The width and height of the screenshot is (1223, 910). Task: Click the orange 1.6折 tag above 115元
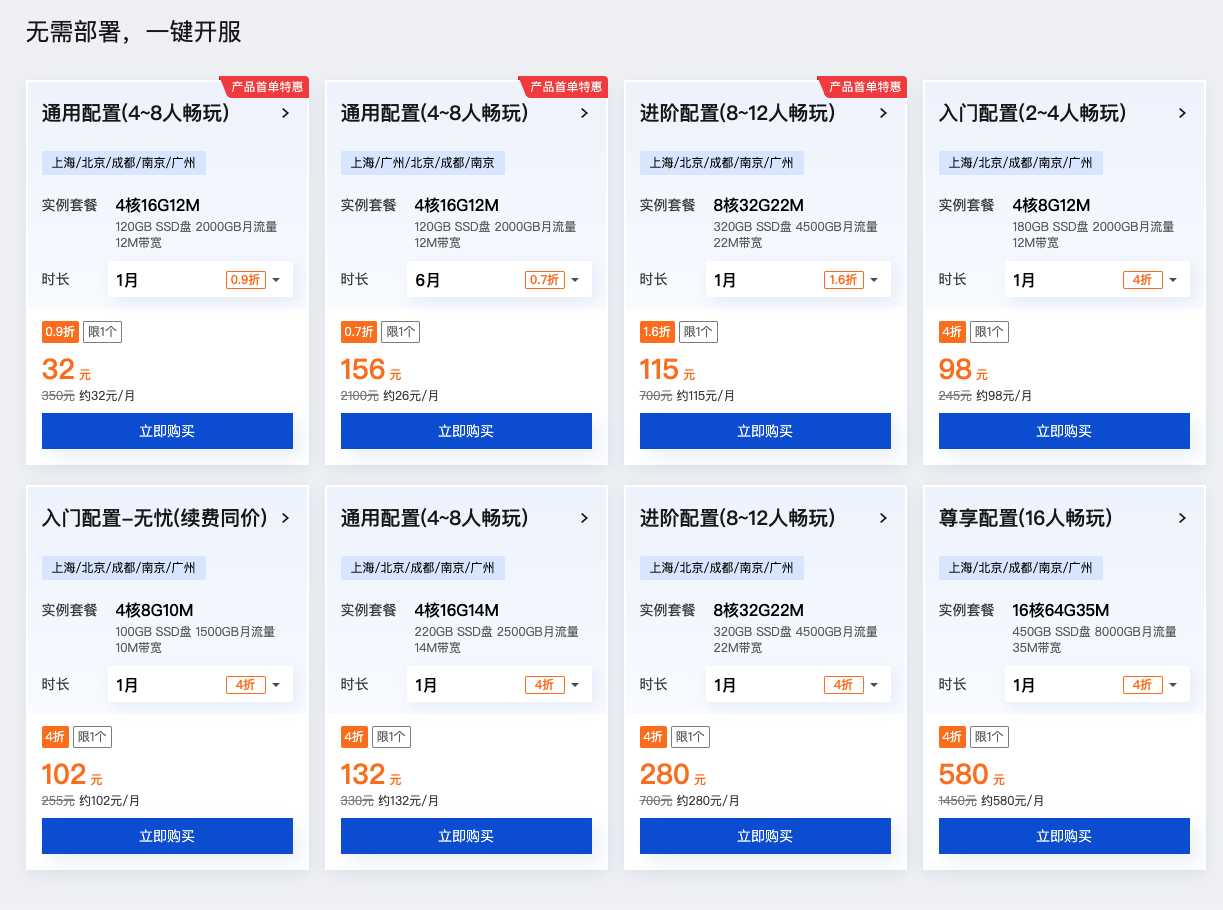[x=657, y=332]
